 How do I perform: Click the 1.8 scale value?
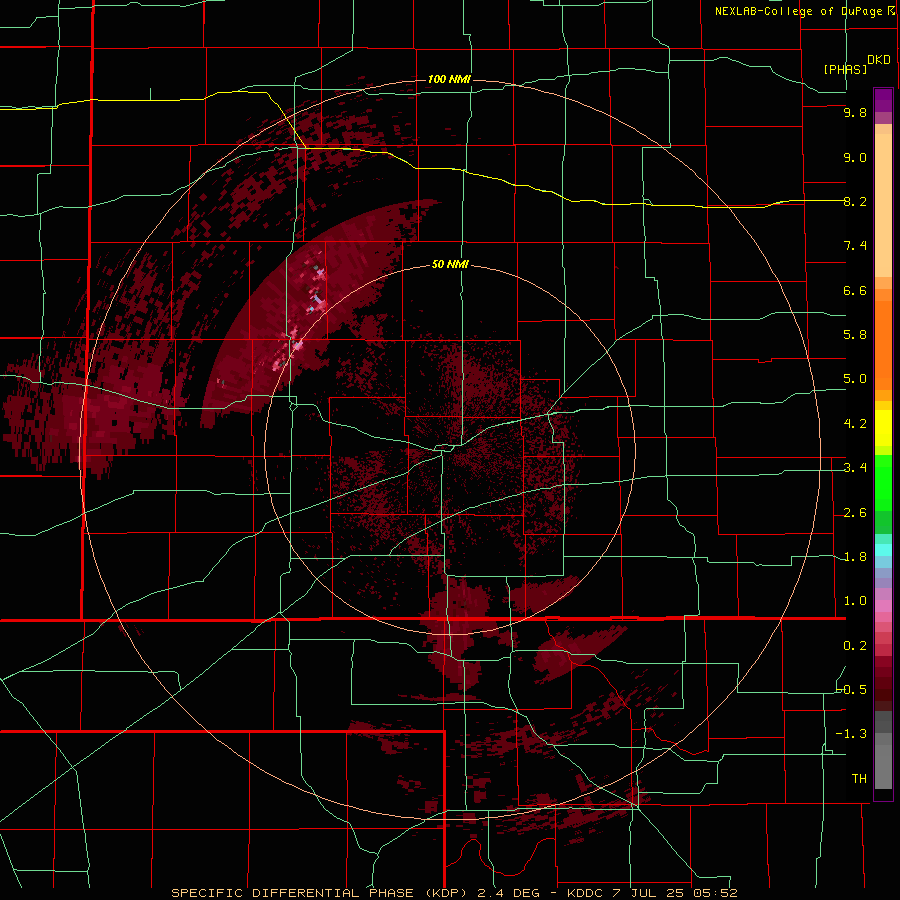tap(855, 557)
